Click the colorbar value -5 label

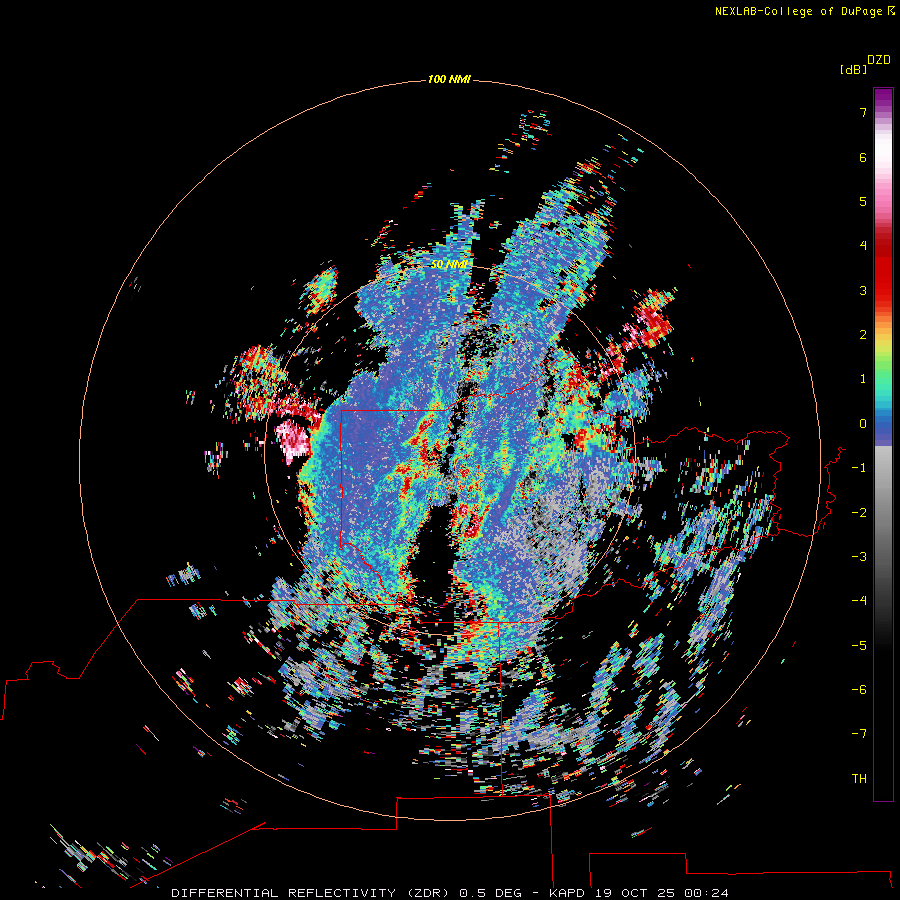[859, 646]
